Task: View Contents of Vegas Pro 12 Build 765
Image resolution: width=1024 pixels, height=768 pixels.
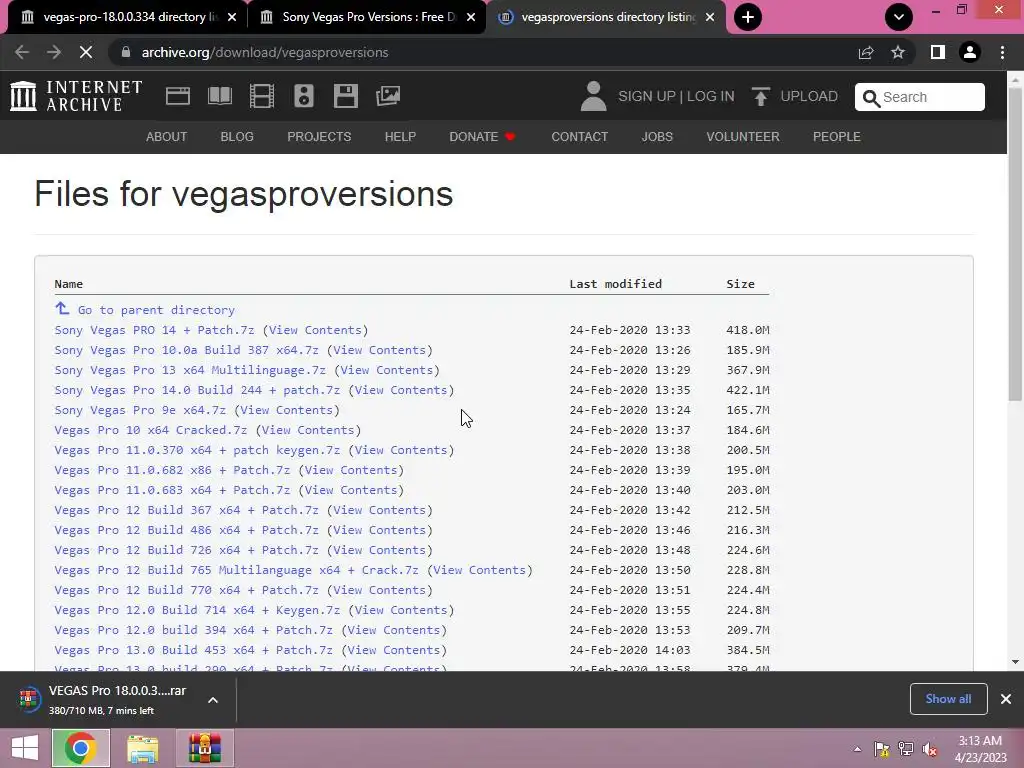Action: point(479,570)
